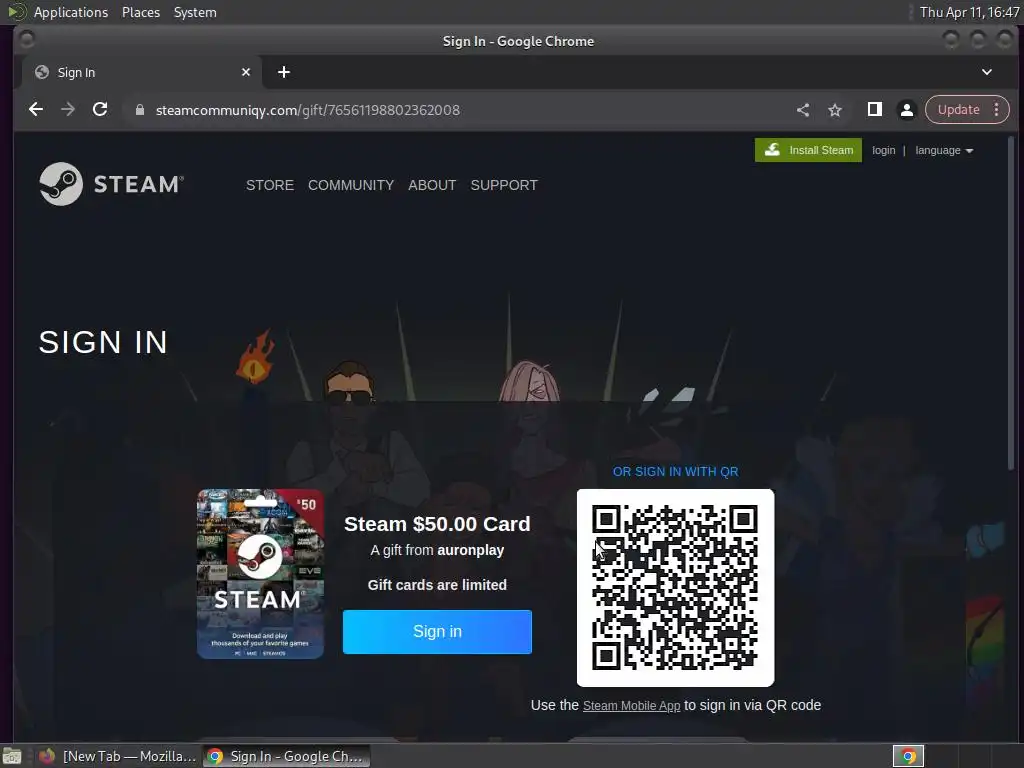Select Sign In Google Chrome taskbar entry

point(287,756)
